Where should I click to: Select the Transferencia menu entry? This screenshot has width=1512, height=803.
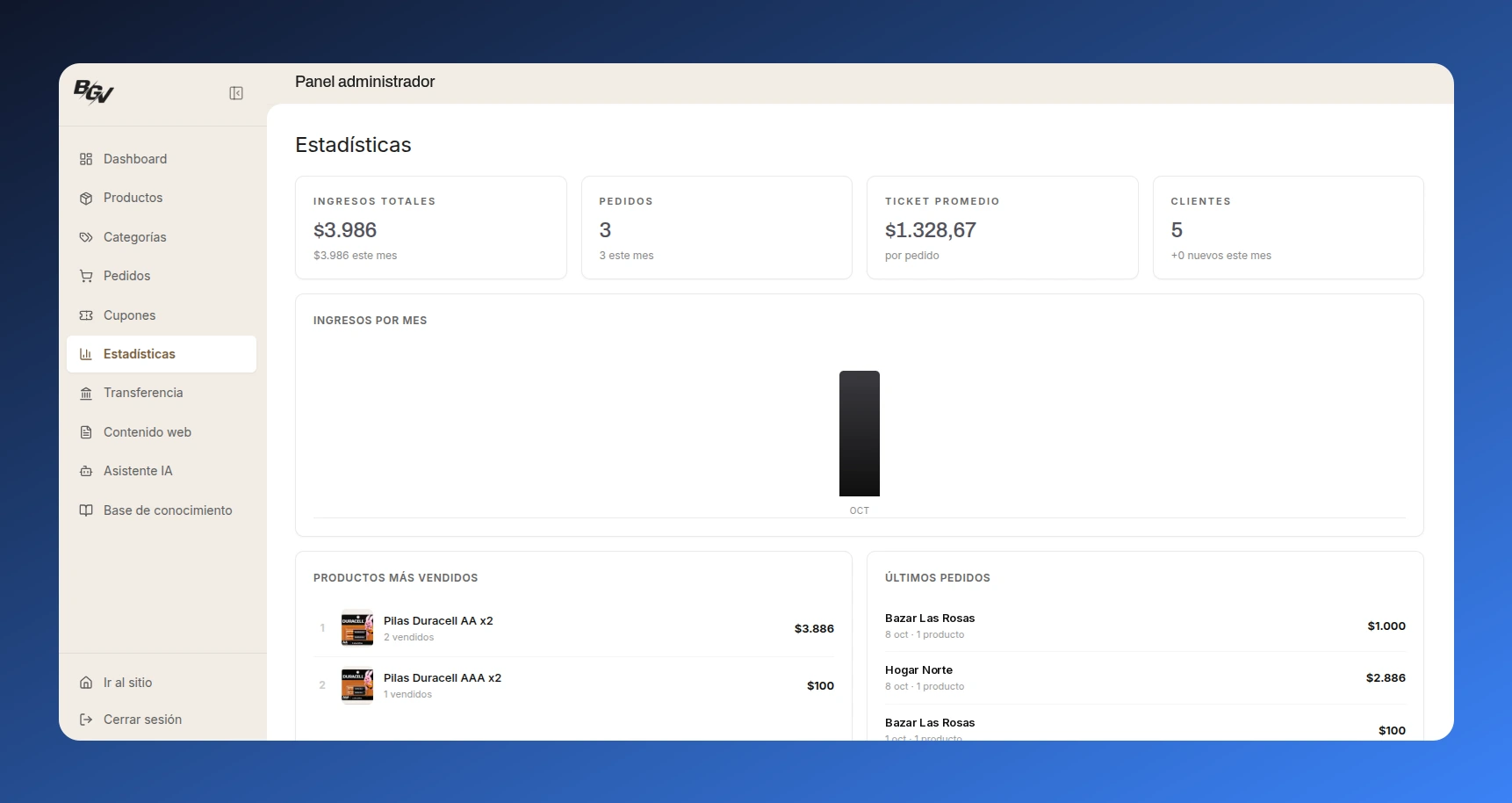[162, 393]
